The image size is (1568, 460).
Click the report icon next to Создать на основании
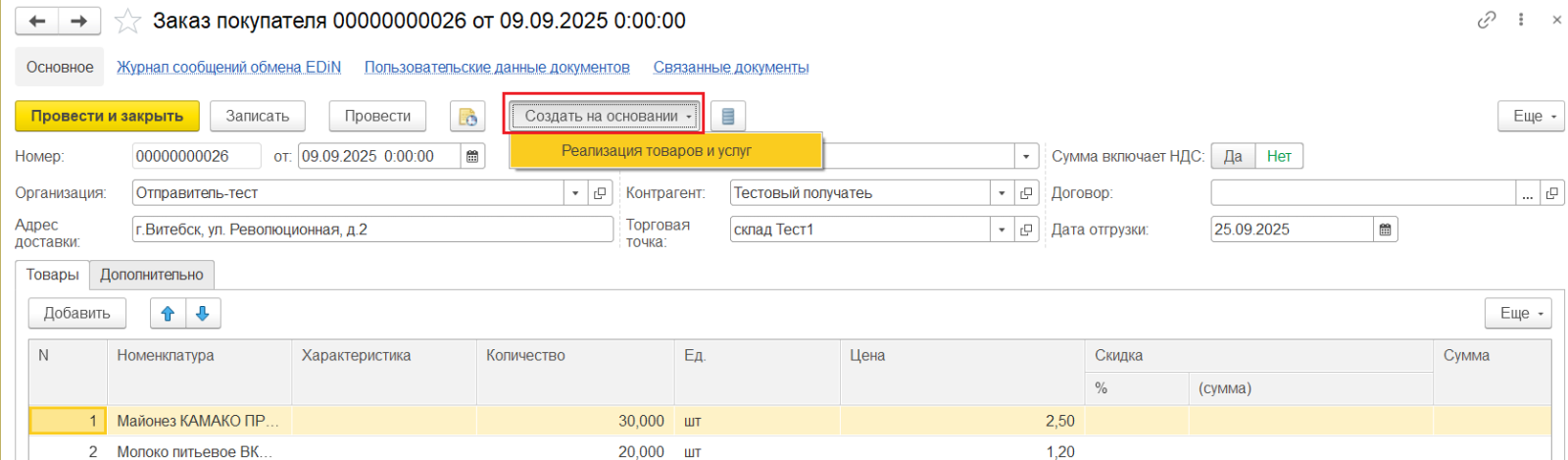pyautogui.click(x=727, y=116)
